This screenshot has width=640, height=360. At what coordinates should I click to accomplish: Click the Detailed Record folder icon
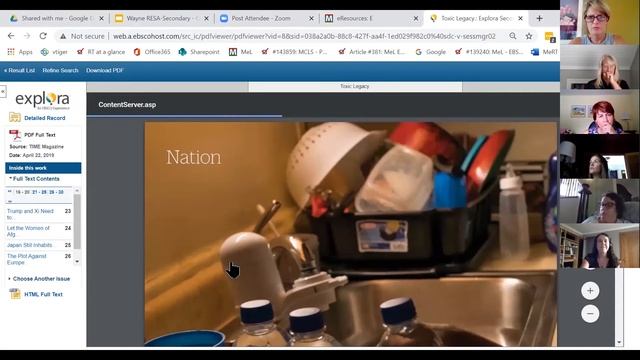pyautogui.click(x=15, y=118)
